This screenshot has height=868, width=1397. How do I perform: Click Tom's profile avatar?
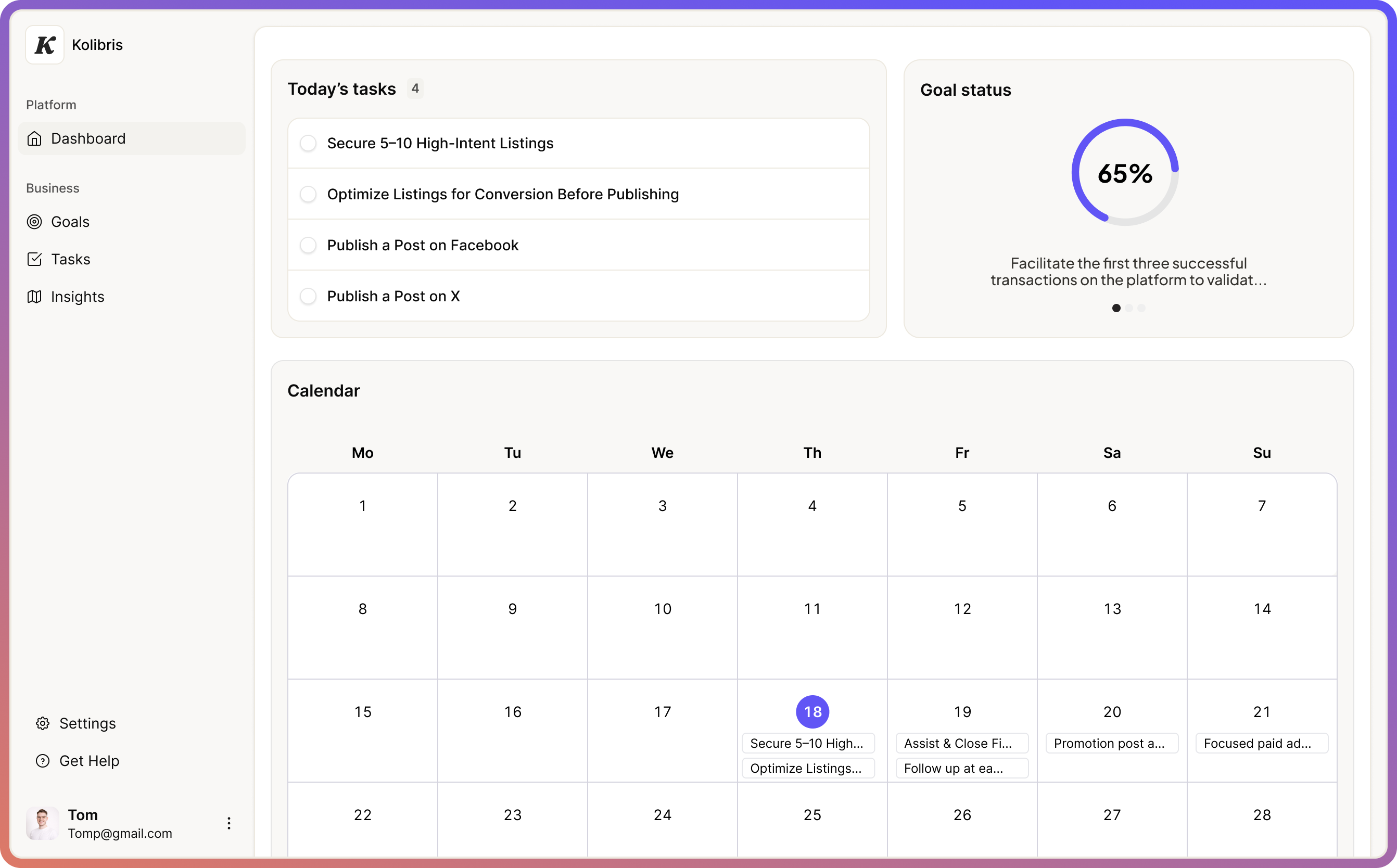click(x=42, y=823)
